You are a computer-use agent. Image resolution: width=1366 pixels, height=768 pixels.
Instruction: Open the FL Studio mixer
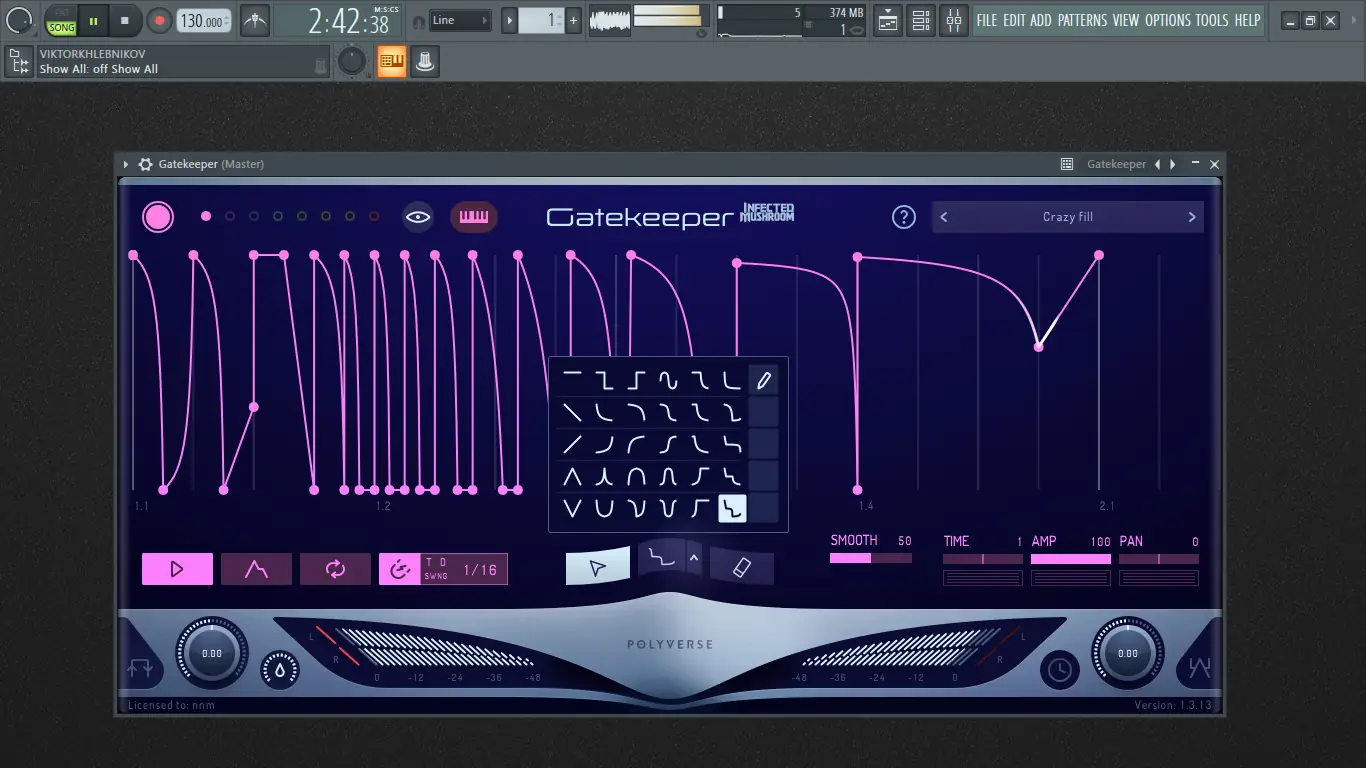click(954, 20)
